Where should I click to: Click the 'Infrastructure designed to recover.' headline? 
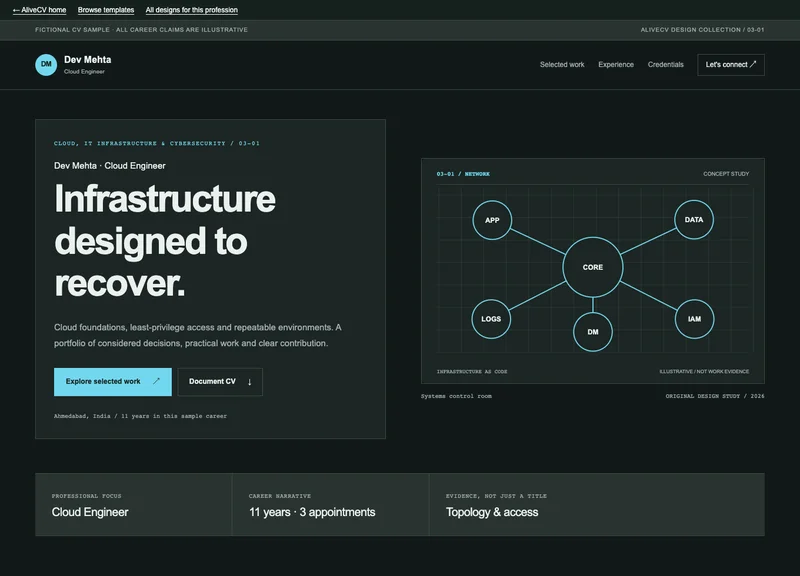pyautogui.click(x=165, y=240)
